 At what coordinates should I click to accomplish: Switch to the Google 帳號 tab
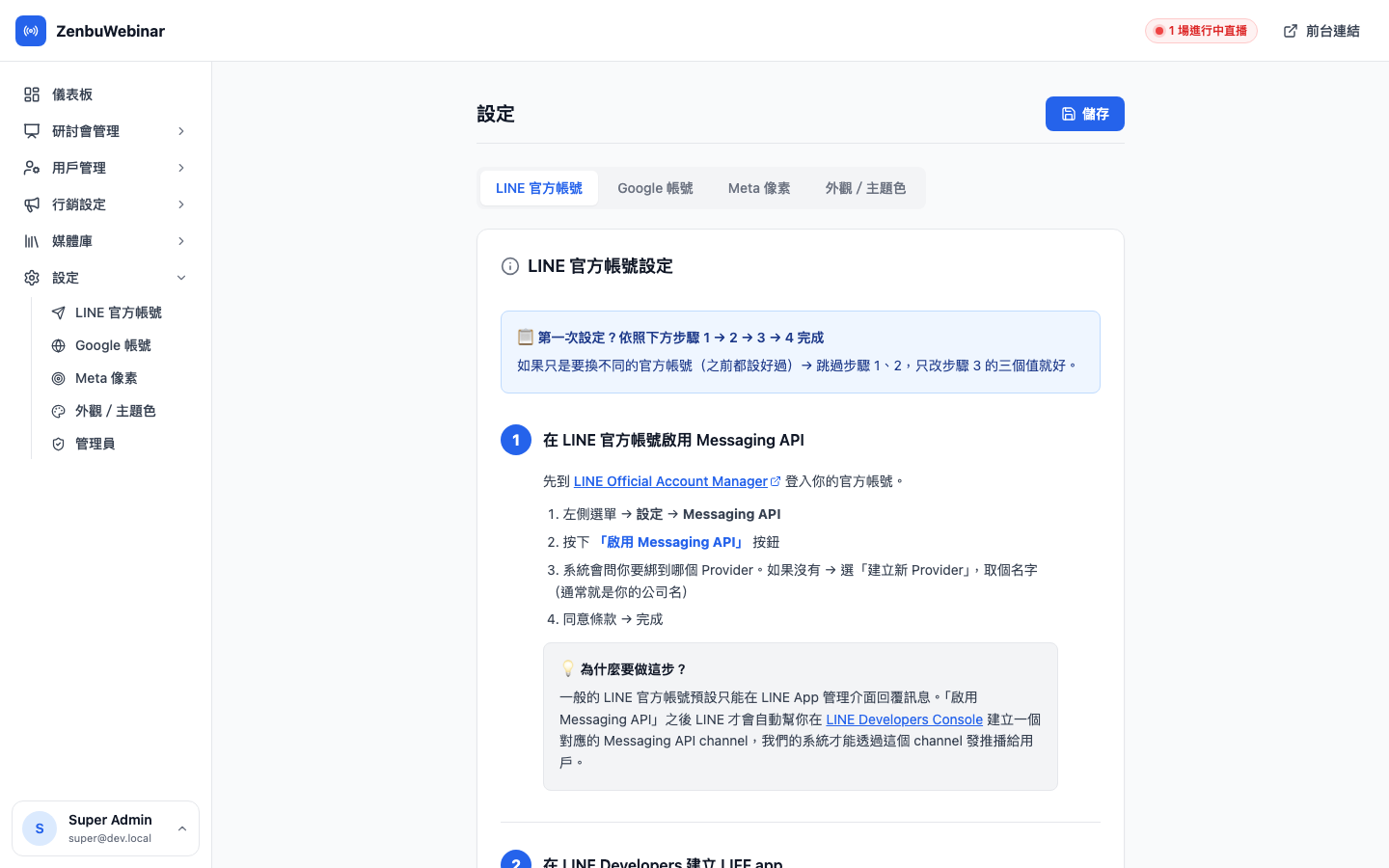655,188
